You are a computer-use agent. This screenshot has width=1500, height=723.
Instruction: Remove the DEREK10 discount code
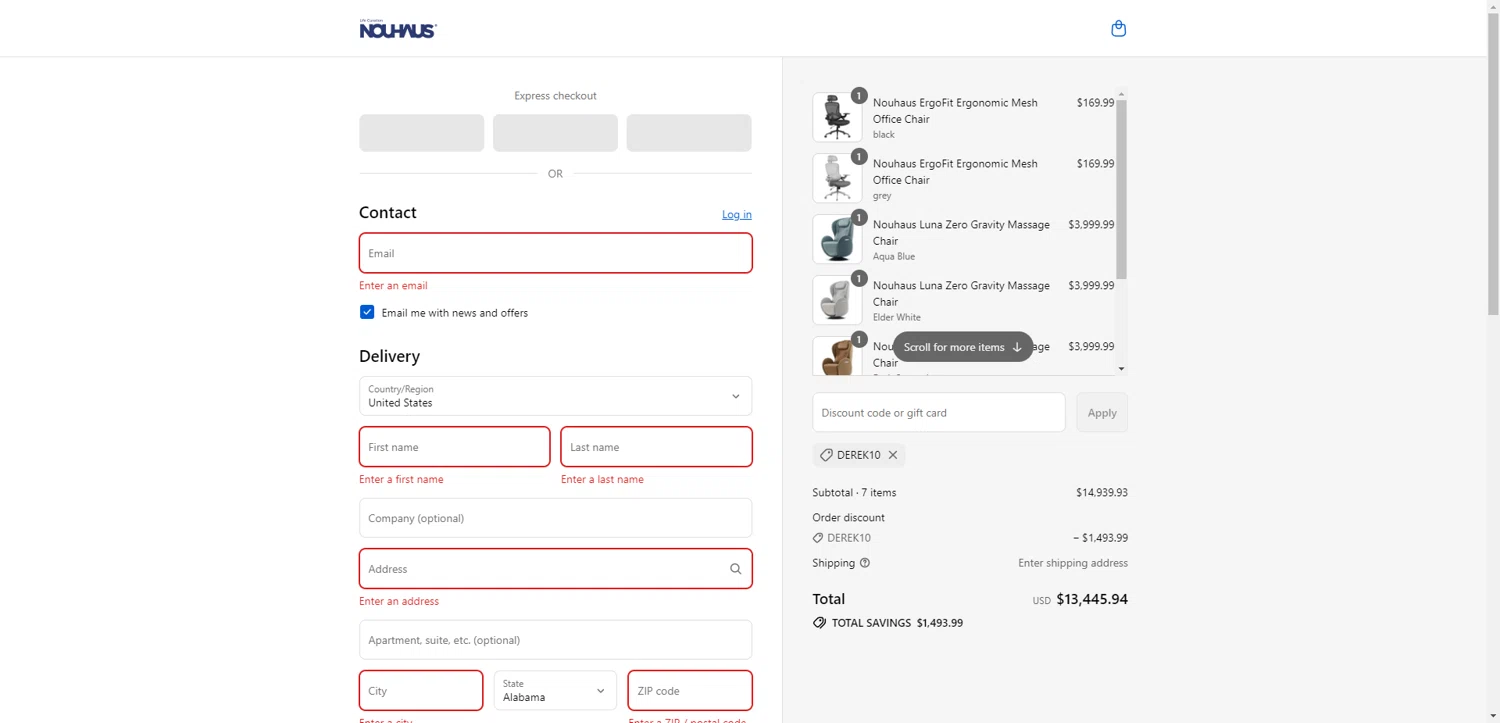point(893,455)
